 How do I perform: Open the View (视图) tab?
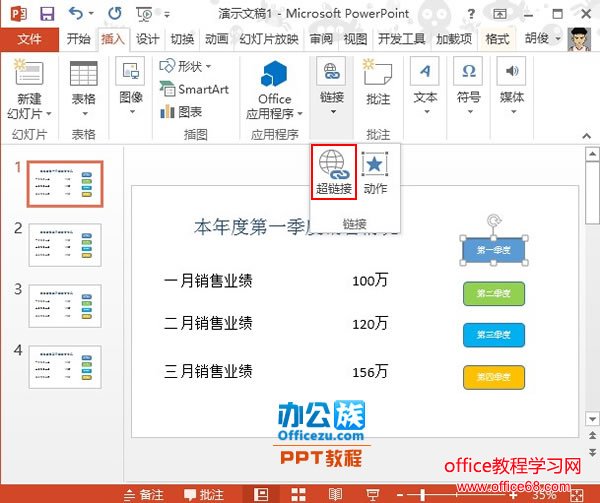click(355, 39)
